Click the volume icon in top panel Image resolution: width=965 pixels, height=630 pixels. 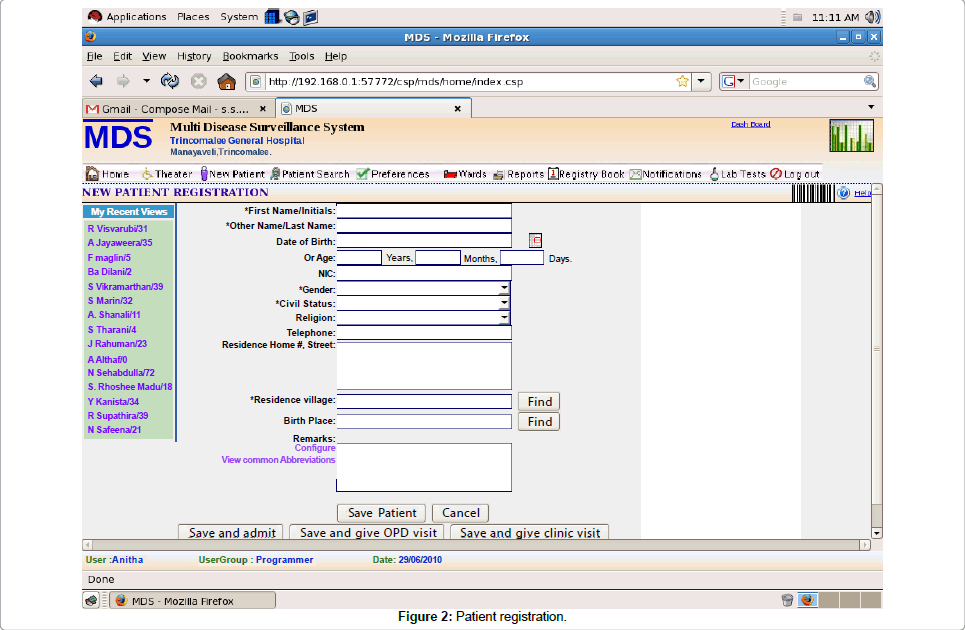point(872,17)
